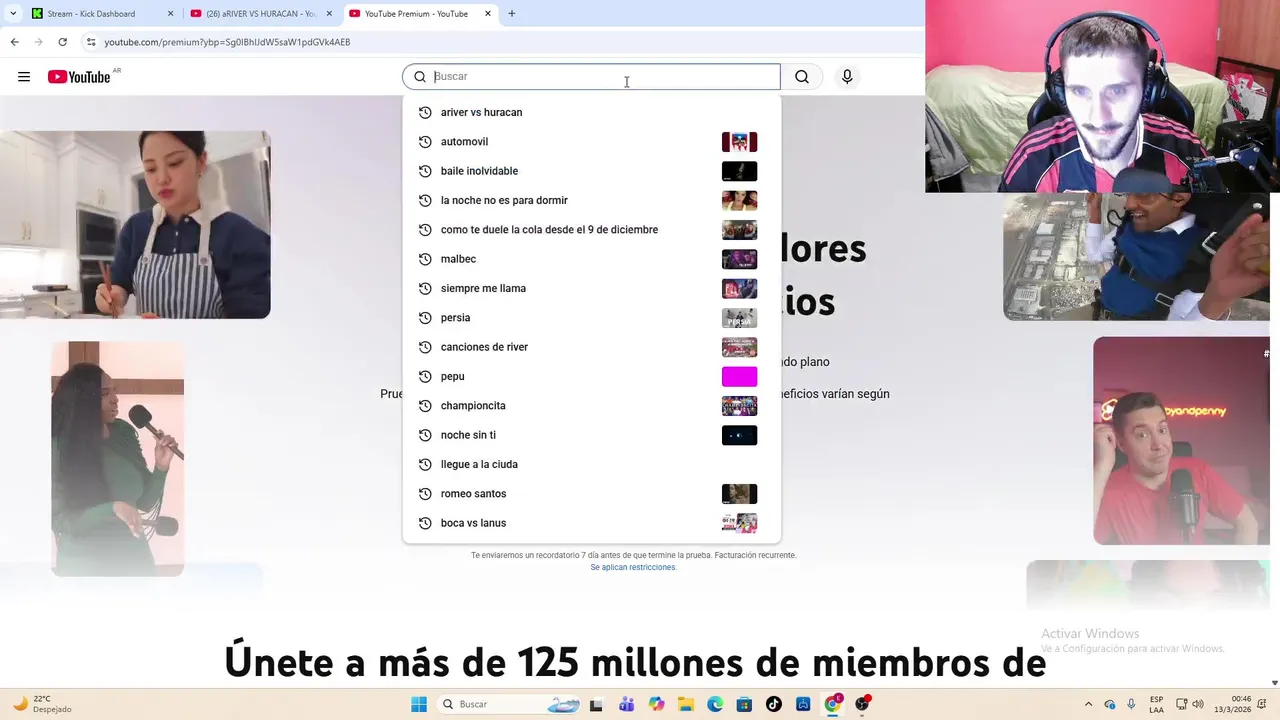
Task: Select suggestion "persia"
Action: pos(591,318)
